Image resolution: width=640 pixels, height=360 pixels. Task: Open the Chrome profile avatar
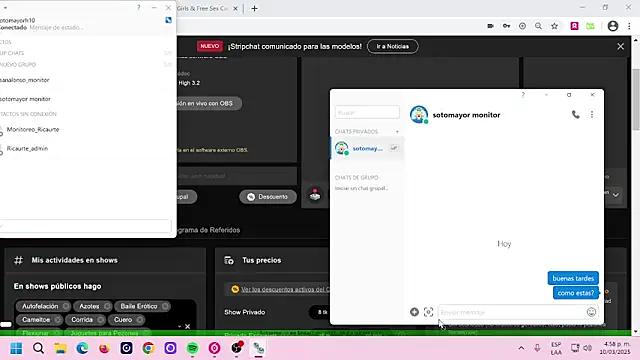[x=613, y=26]
